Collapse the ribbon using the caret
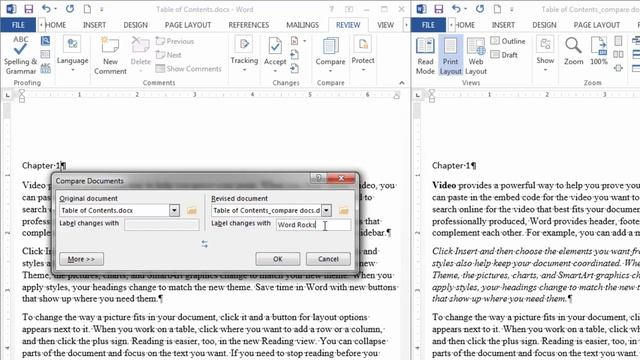Screen dimensions: 640x360 402,83
